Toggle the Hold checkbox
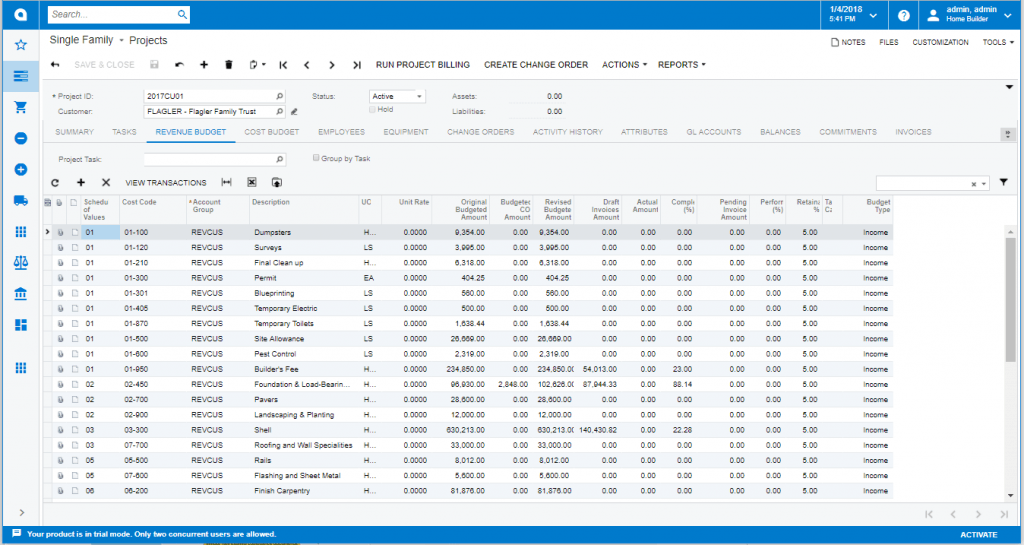 372,110
